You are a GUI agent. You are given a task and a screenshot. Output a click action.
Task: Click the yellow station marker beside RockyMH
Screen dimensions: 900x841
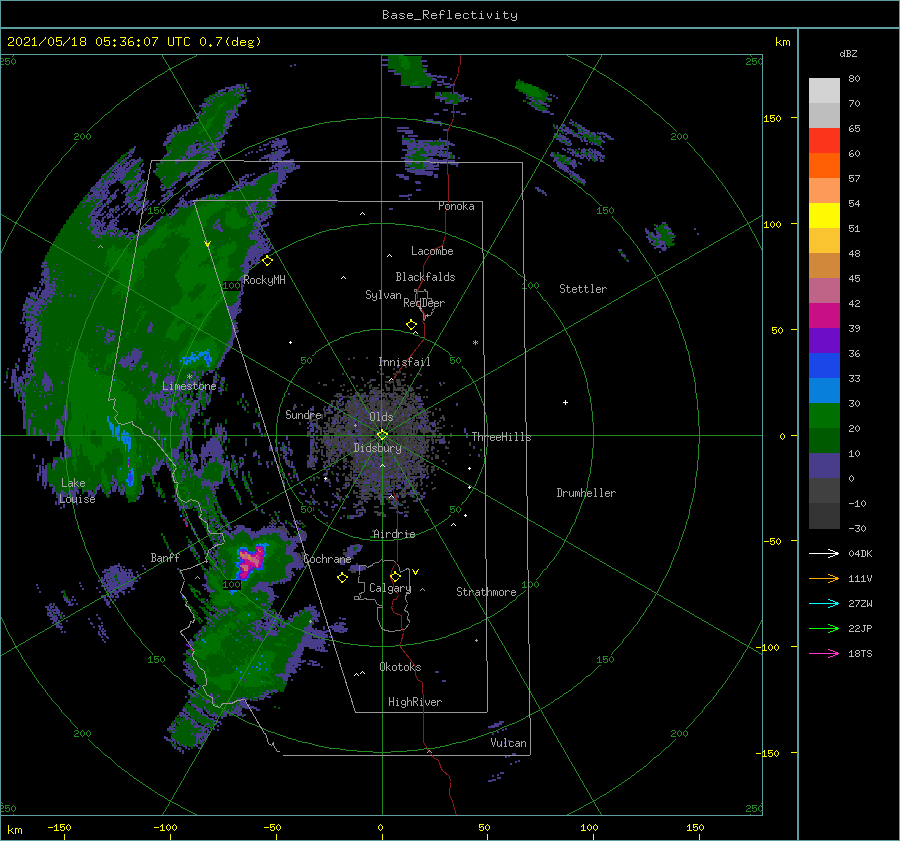coord(267,261)
